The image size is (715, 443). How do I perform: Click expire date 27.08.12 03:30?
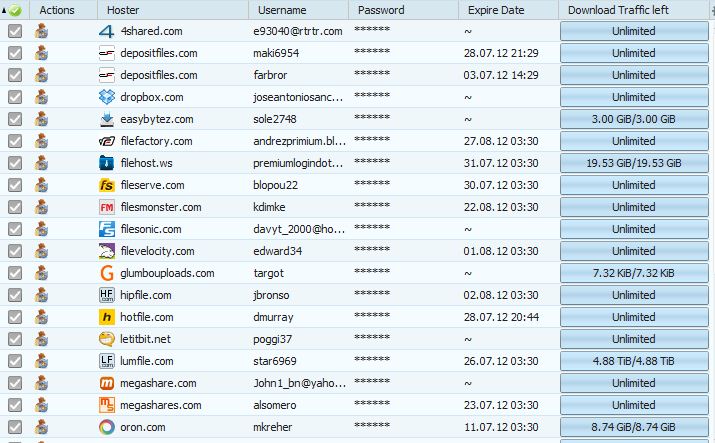(x=501, y=141)
